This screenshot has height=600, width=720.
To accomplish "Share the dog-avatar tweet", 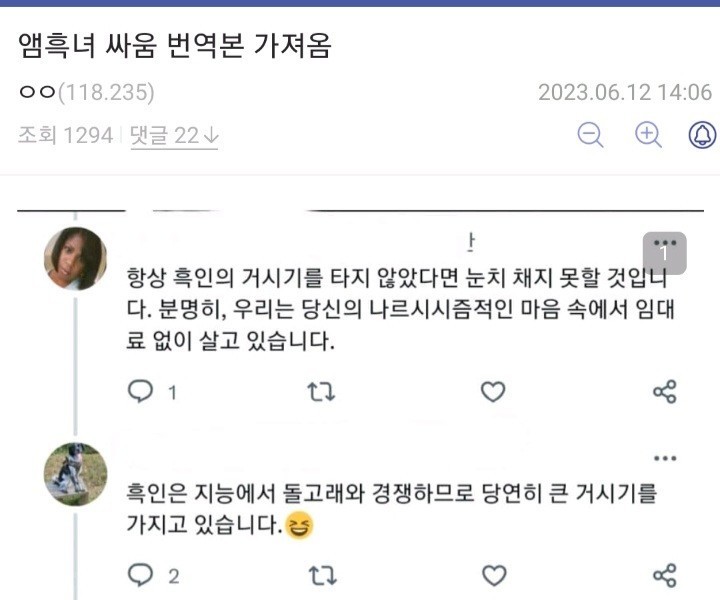I will tap(665, 575).
